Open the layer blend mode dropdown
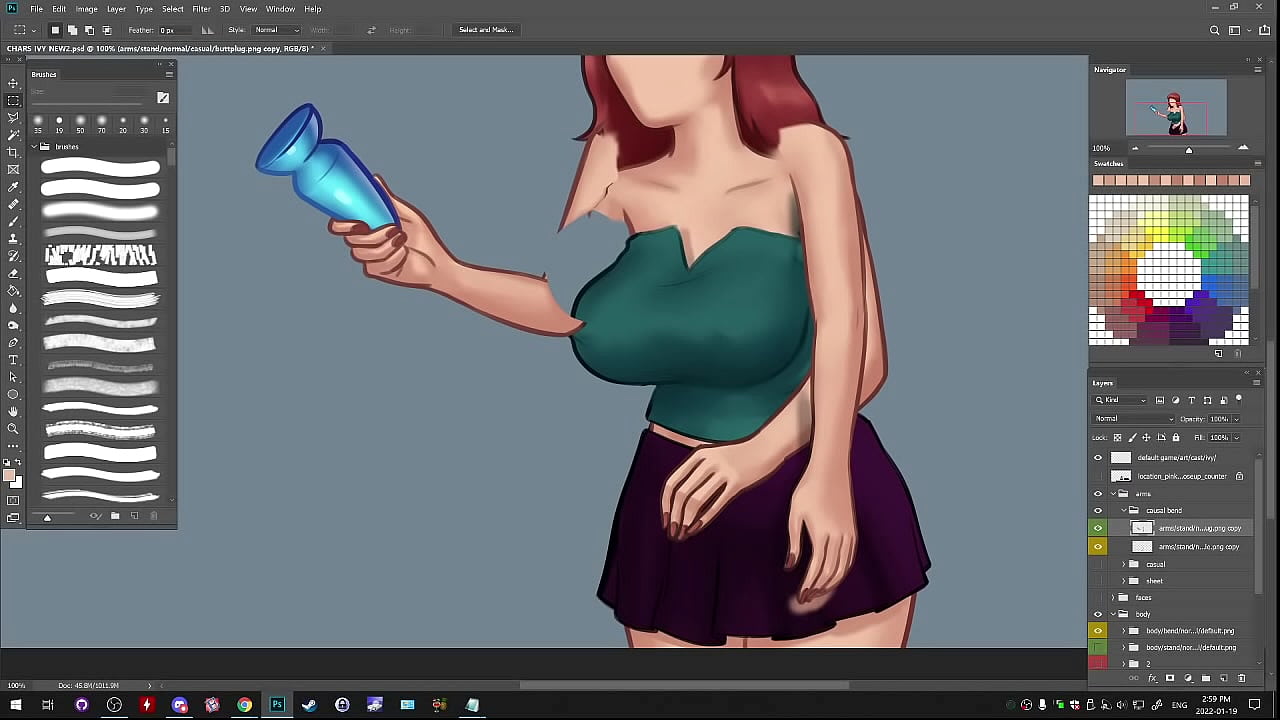The image size is (1280, 720). (1133, 419)
